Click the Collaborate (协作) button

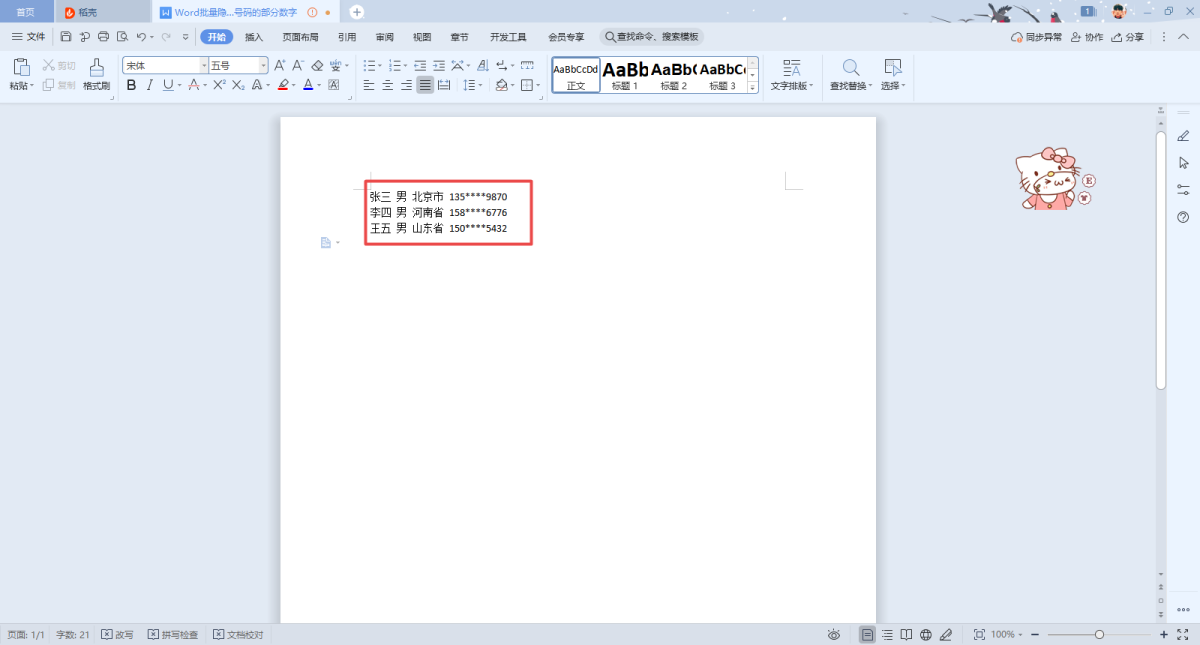click(x=1087, y=37)
